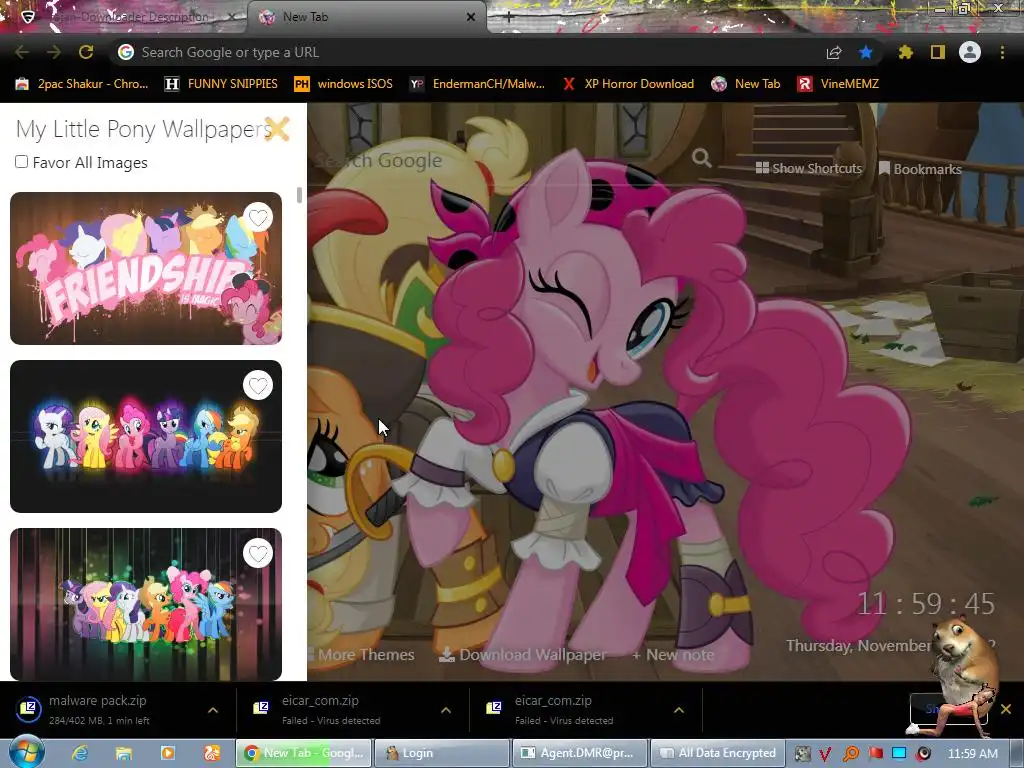The height and width of the screenshot is (768, 1024).
Task: Click the 11:59 AM system clock
Action: tap(972, 754)
